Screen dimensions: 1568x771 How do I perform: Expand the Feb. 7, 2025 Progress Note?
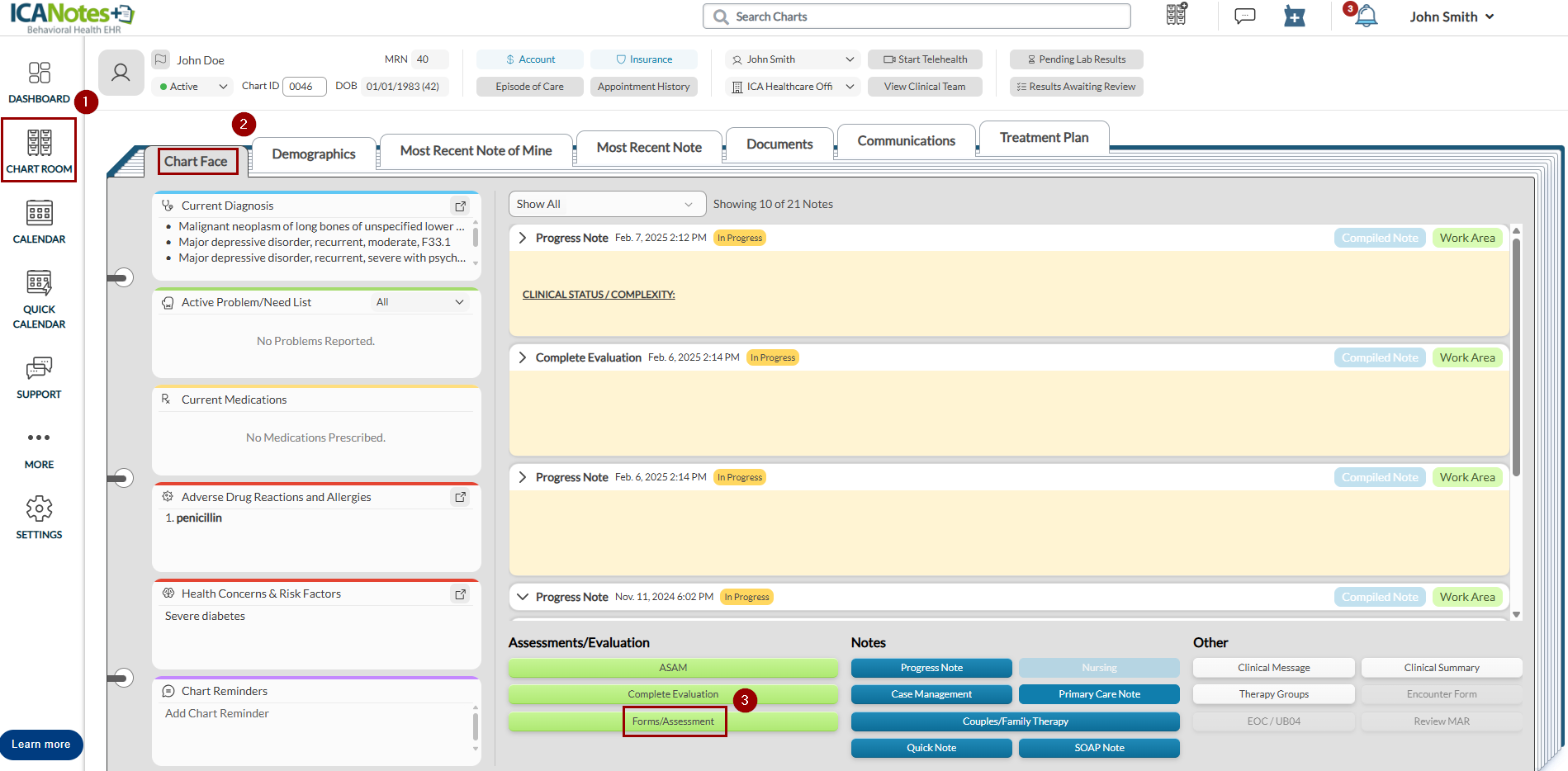tap(522, 238)
